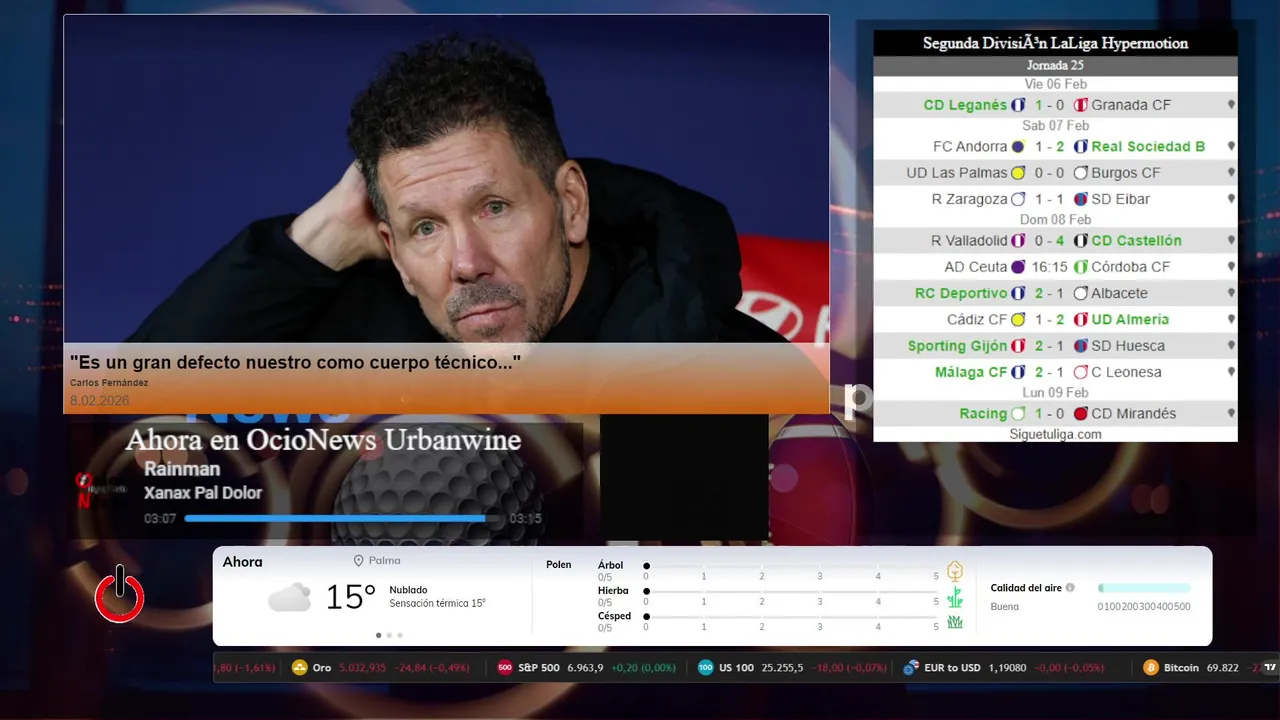The image size is (1280, 720).
Task: Select the third weather carousel dot
Action: [x=400, y=635]
